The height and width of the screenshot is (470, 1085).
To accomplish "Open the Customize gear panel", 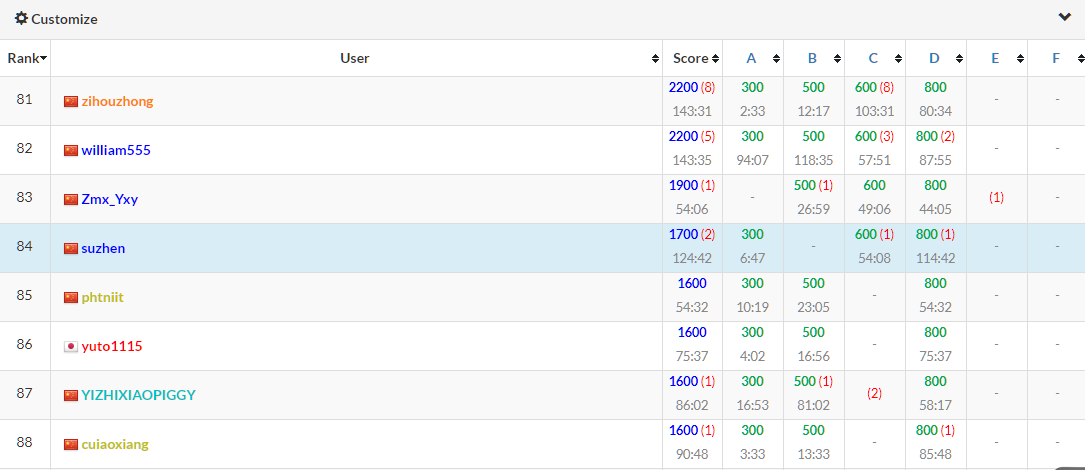I will 57,19.
